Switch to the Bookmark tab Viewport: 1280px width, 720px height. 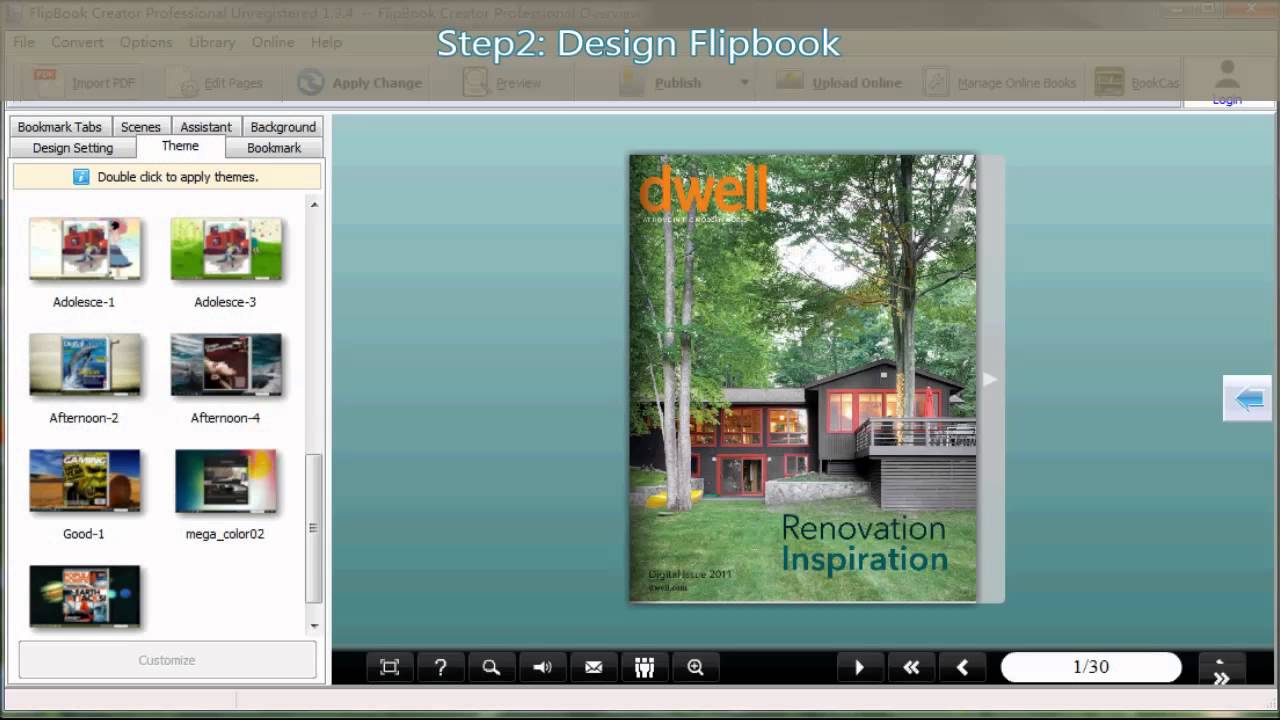tap(274, 148)
